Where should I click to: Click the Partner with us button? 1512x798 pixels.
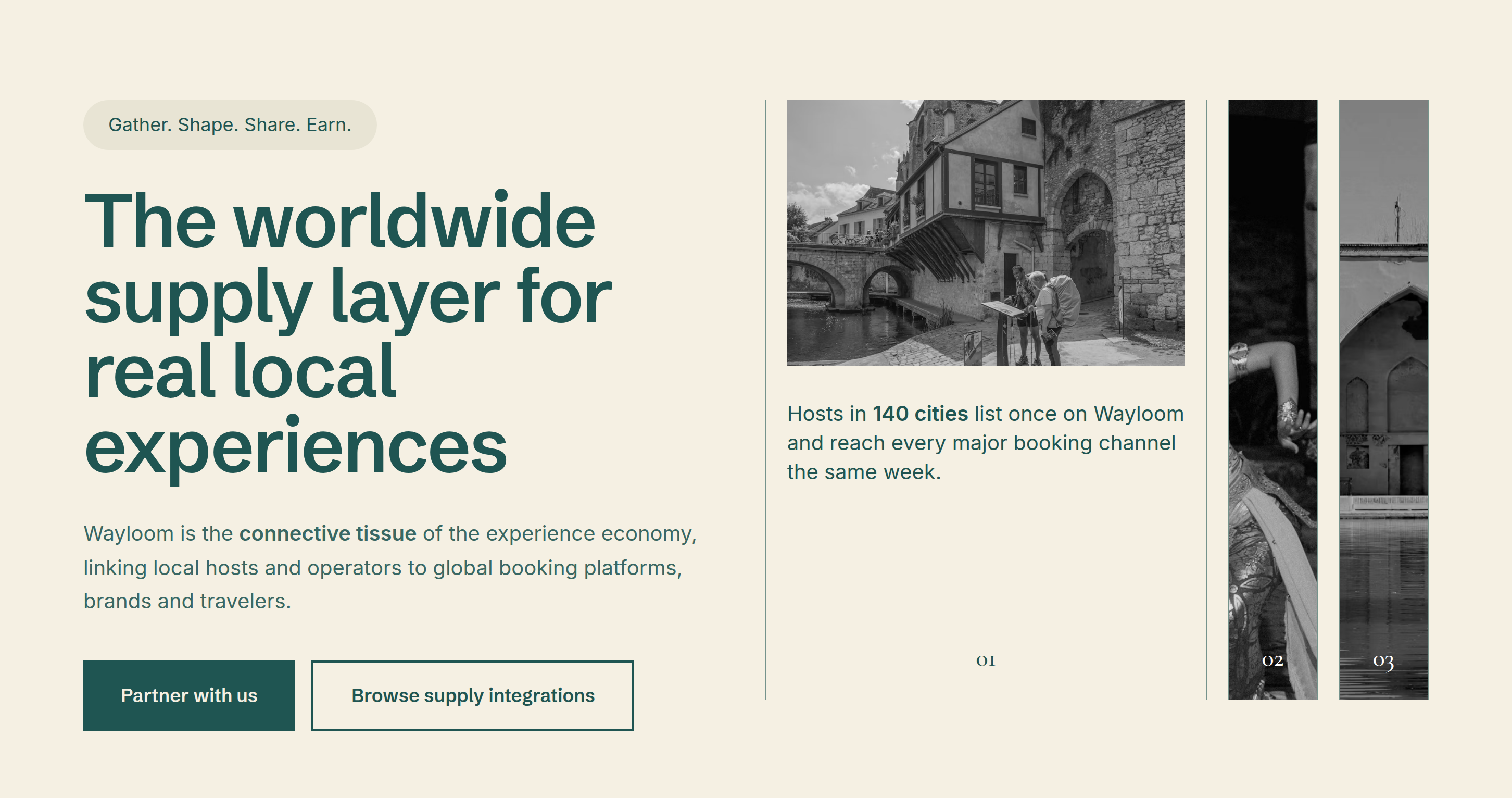point(188,695)
